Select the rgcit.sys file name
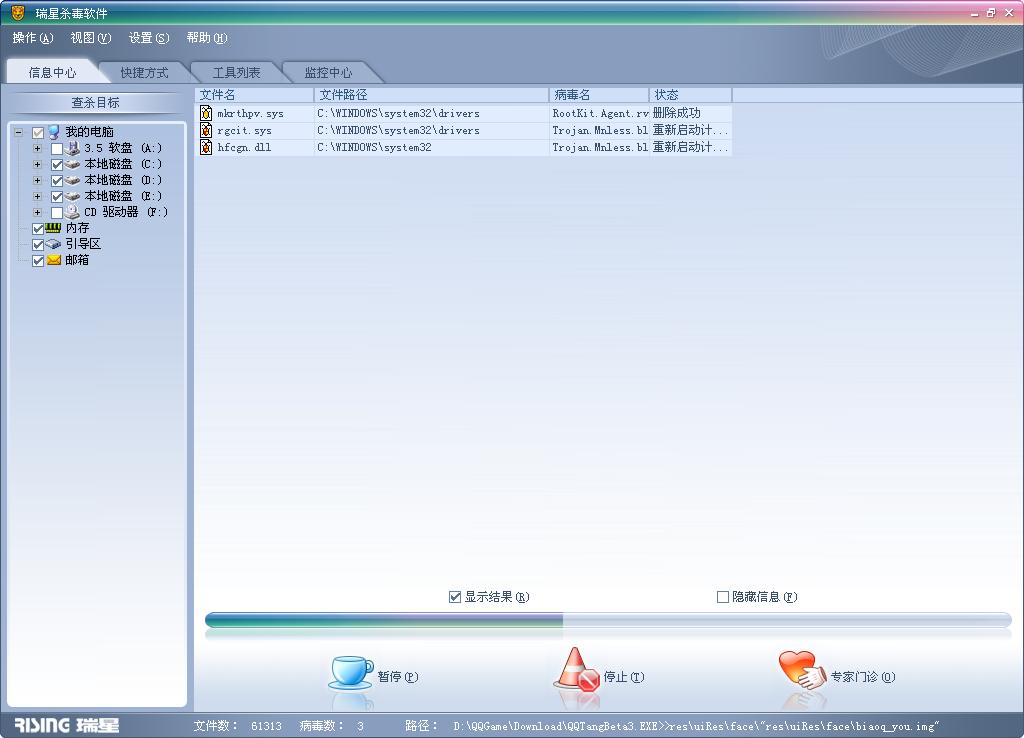 click(244, 131)
